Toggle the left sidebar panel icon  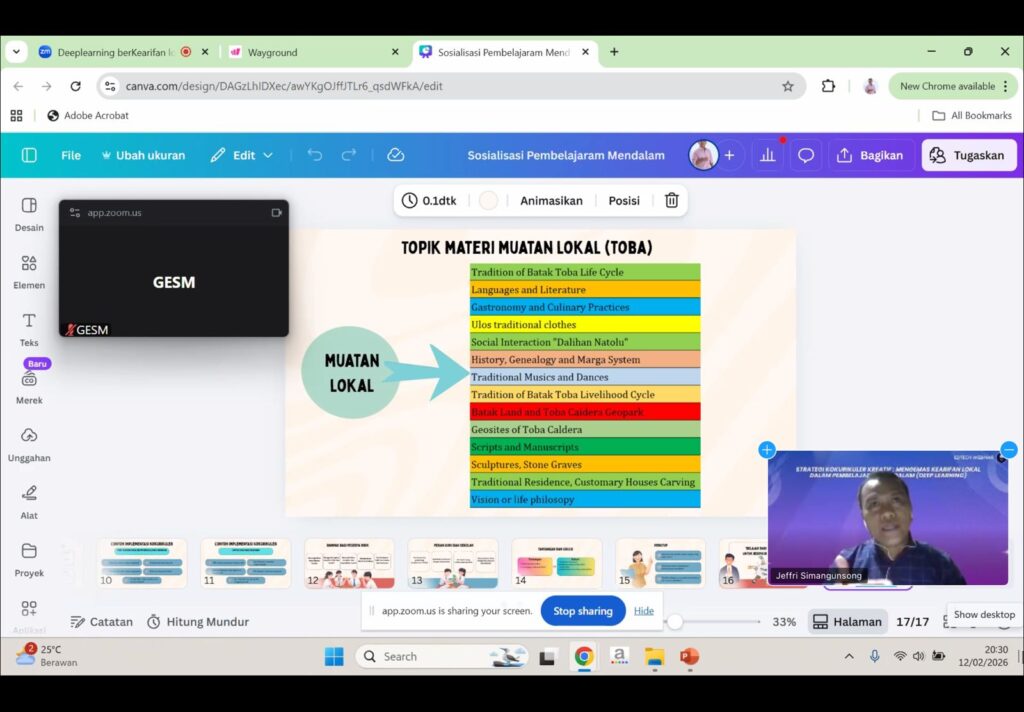pyautogui.click(x=29, y=155)
